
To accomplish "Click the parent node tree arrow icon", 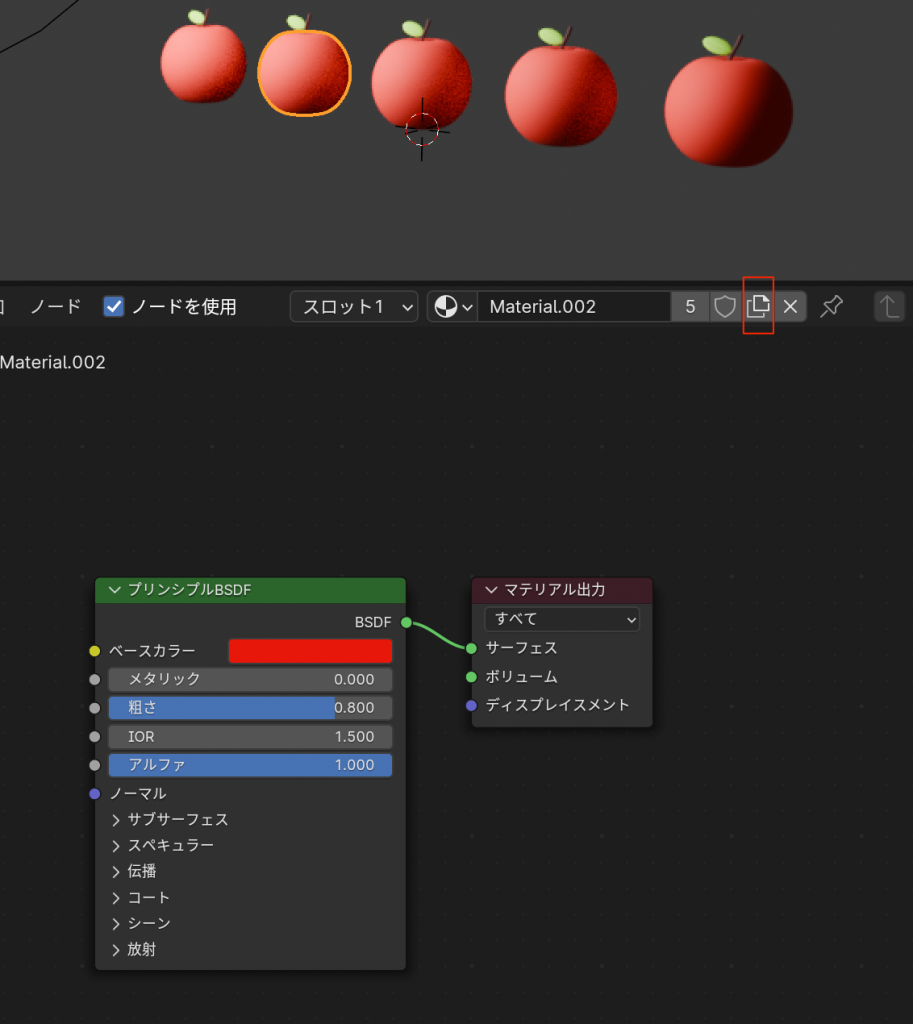I will coord(889,307).
